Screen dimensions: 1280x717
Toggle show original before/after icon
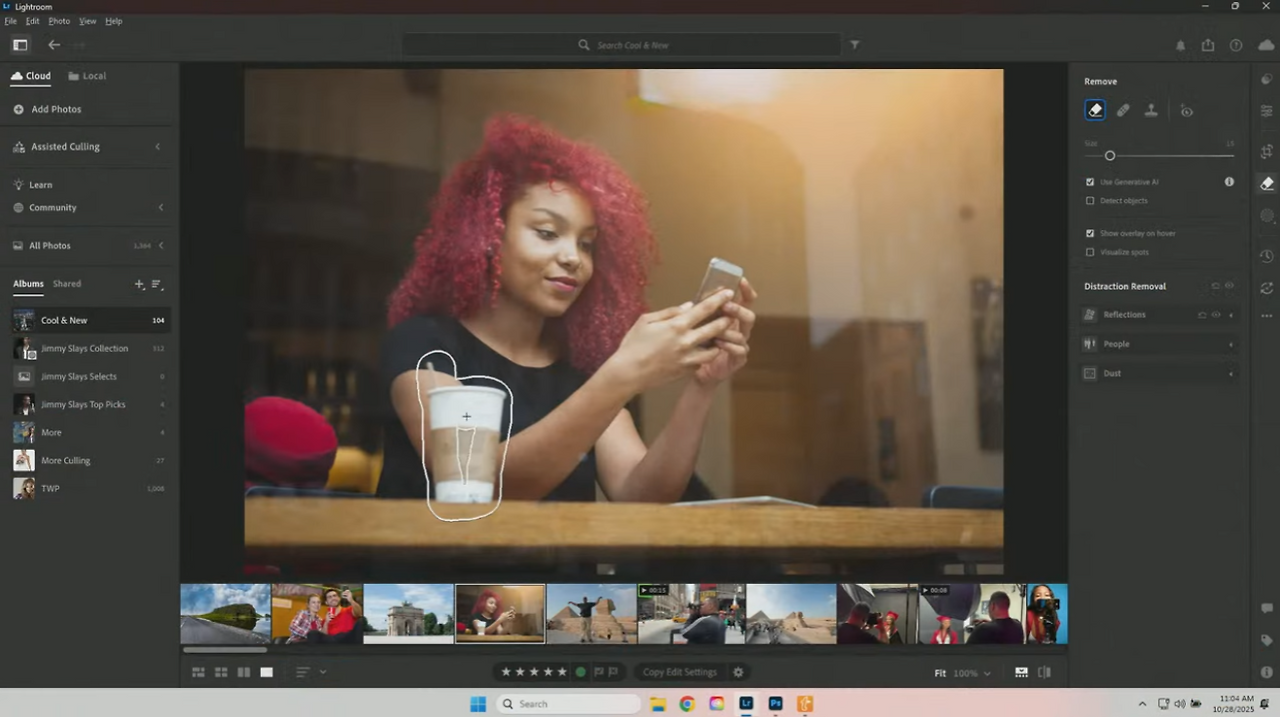tap(1044, 673)
